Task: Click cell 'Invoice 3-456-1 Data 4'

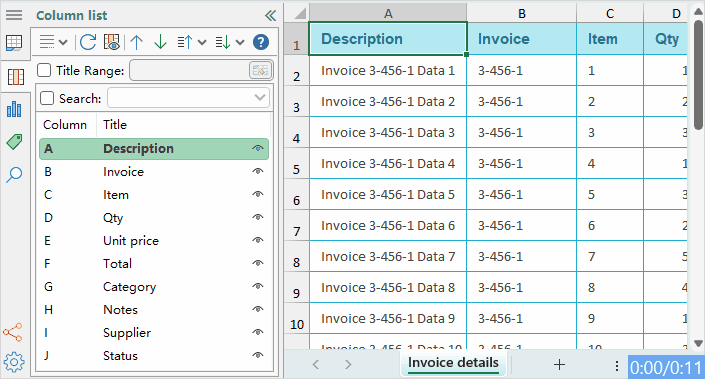Action: click(x=388, y=163)
